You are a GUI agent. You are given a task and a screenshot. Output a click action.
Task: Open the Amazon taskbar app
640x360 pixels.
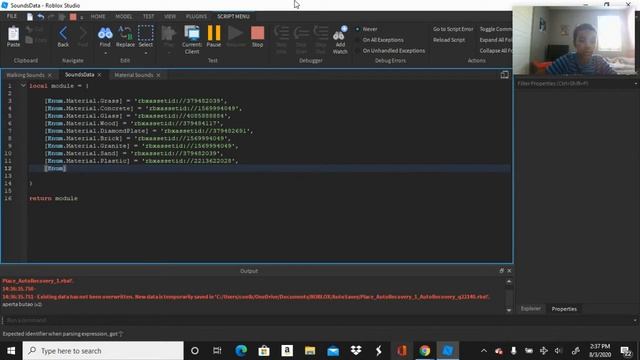(x=287, y=351)
